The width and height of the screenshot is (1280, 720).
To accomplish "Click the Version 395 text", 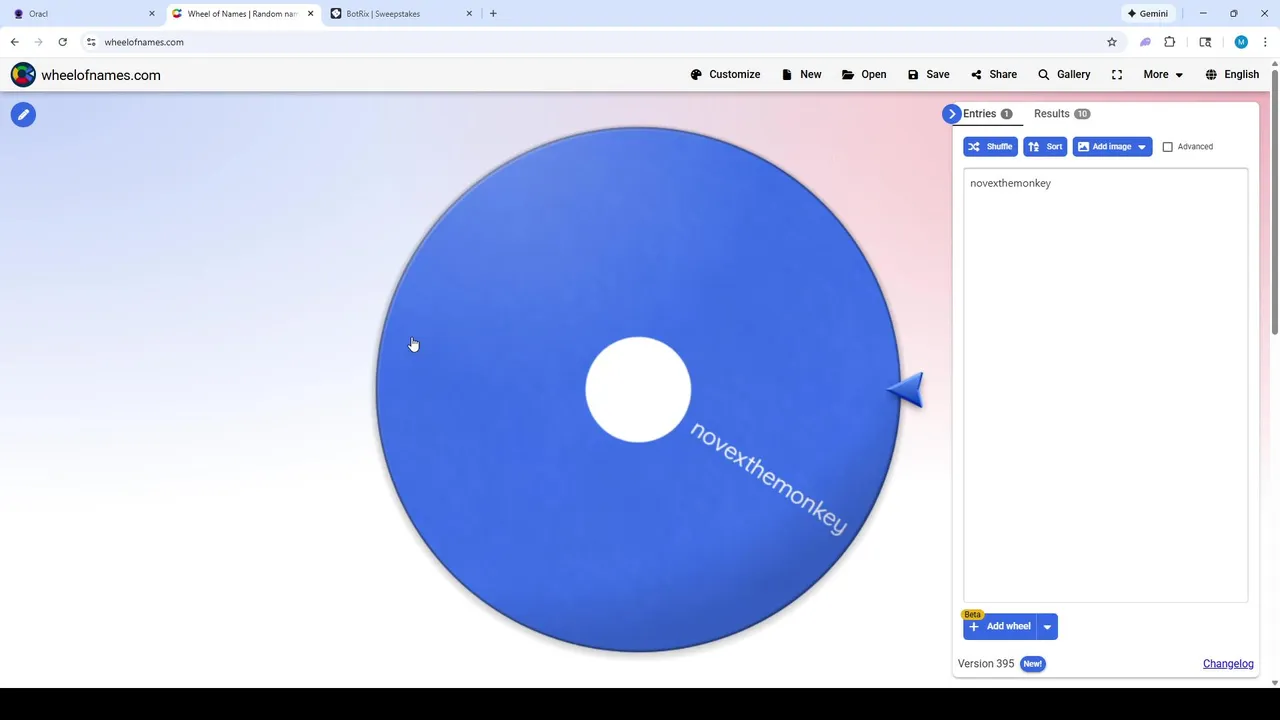I will coord(986,664).
